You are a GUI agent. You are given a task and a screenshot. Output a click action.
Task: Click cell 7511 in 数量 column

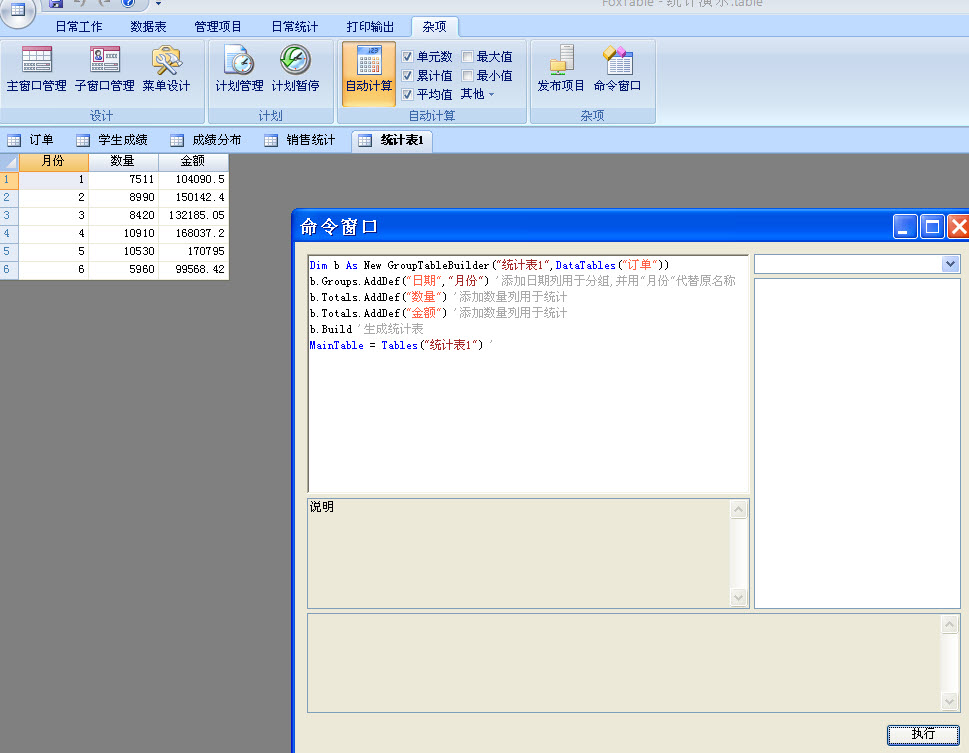coord(123,180)
